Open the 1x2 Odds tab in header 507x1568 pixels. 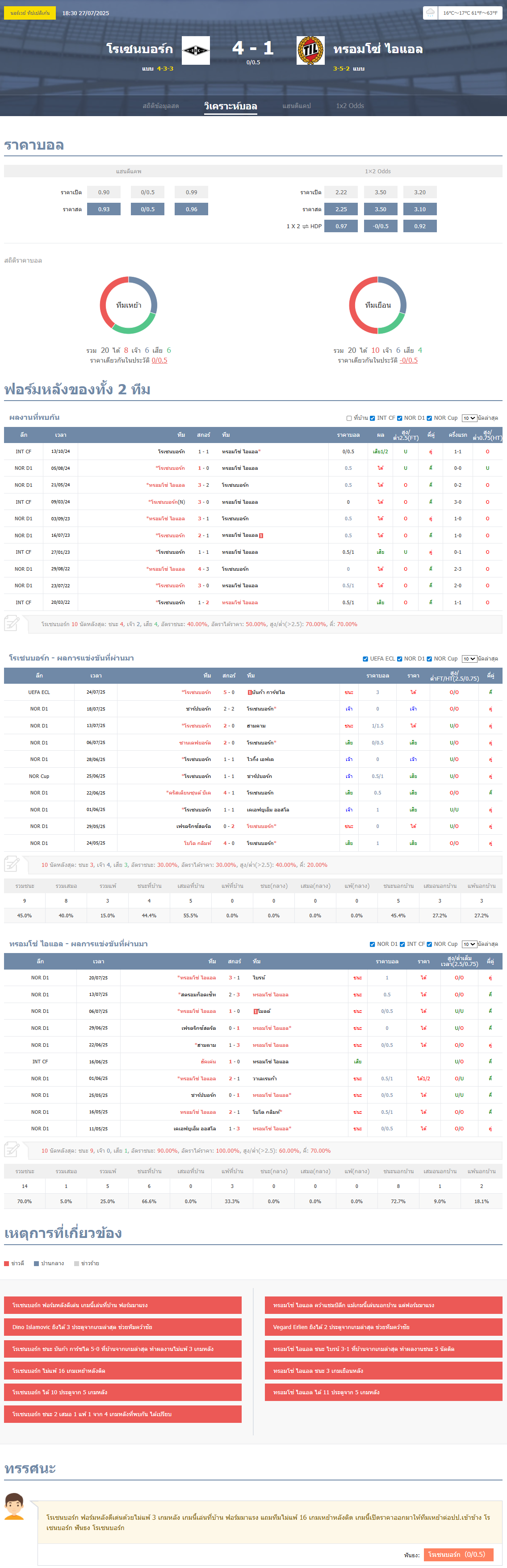pyautogui.click(x=350, y=106)
